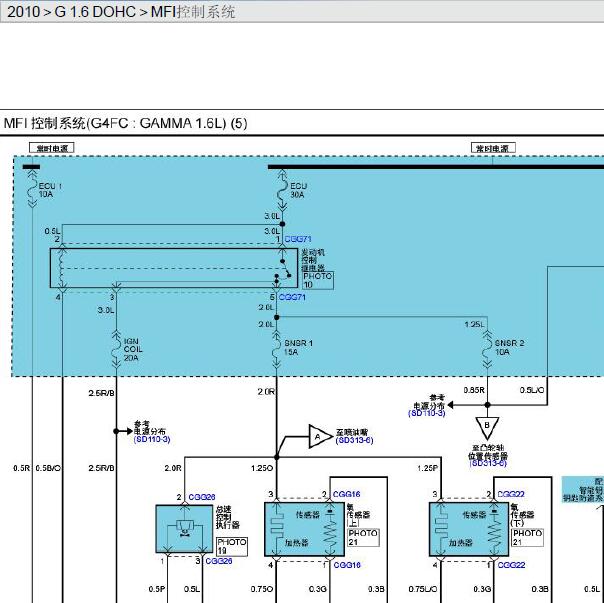
Task: Click the '0.75L/O' wire label
Action: click(423, 589)
